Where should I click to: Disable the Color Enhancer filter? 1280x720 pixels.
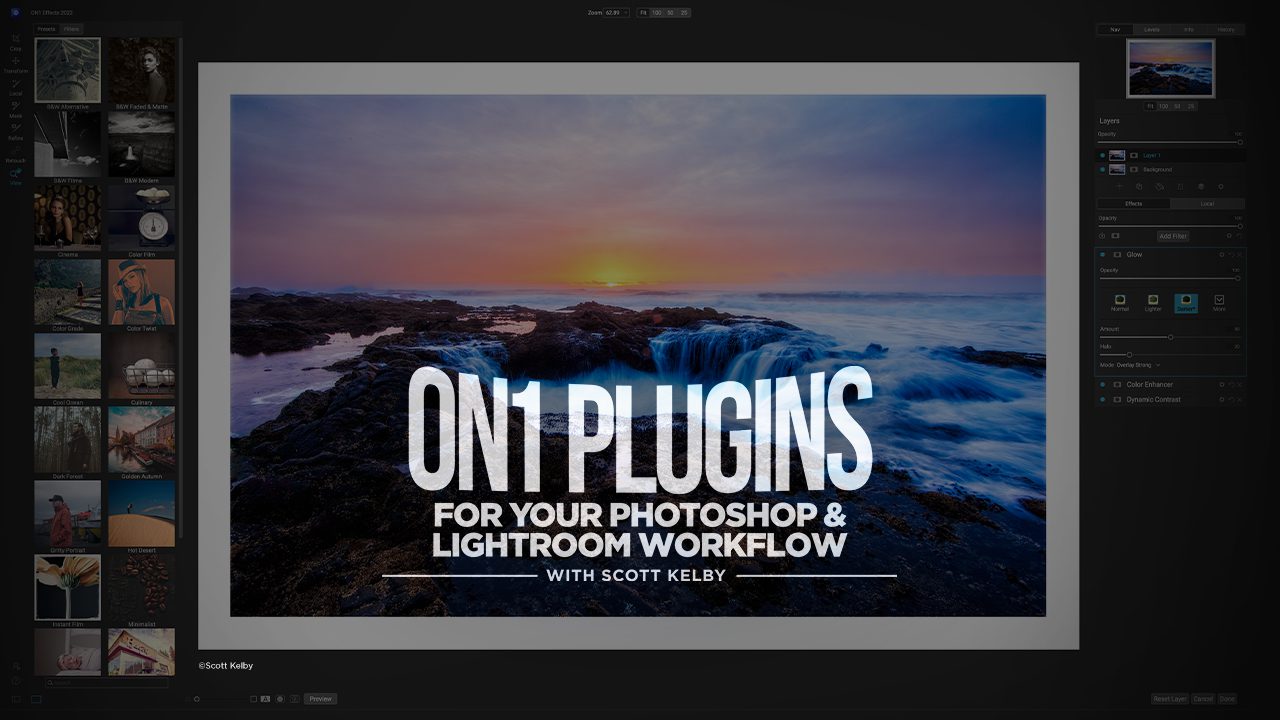(1103, 385)
